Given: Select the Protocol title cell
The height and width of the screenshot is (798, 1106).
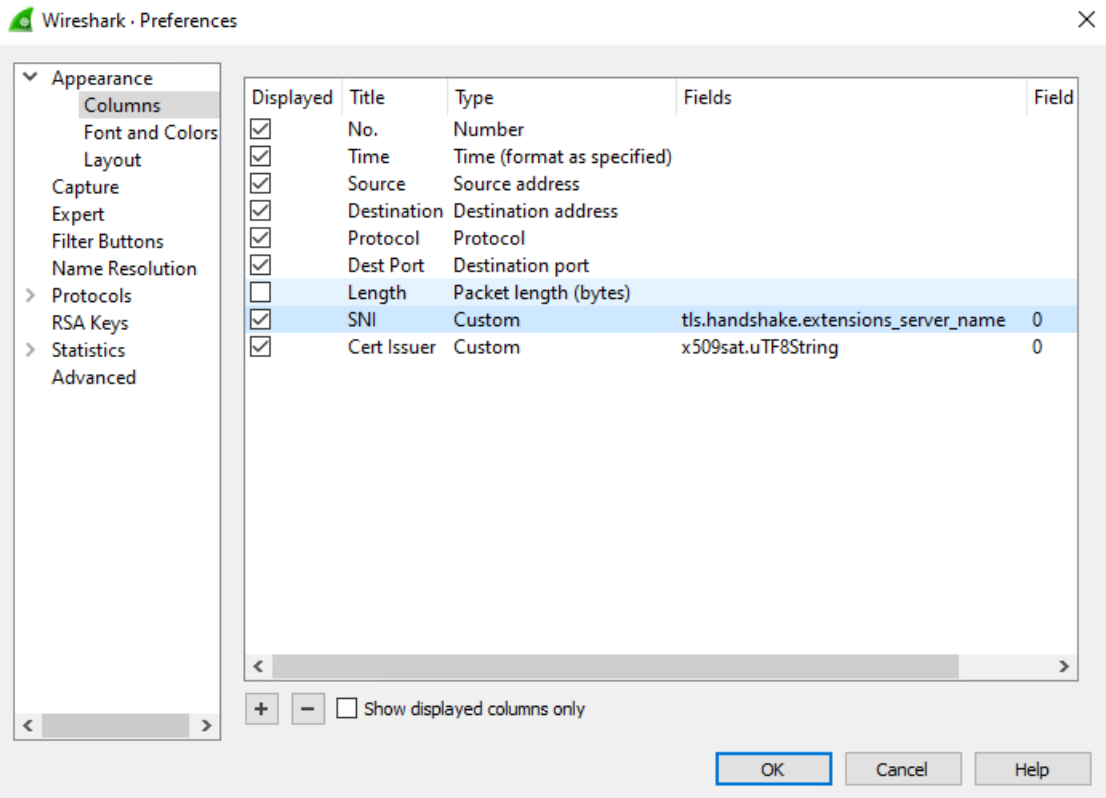Looking at the screenshot, I should (383, 238).
